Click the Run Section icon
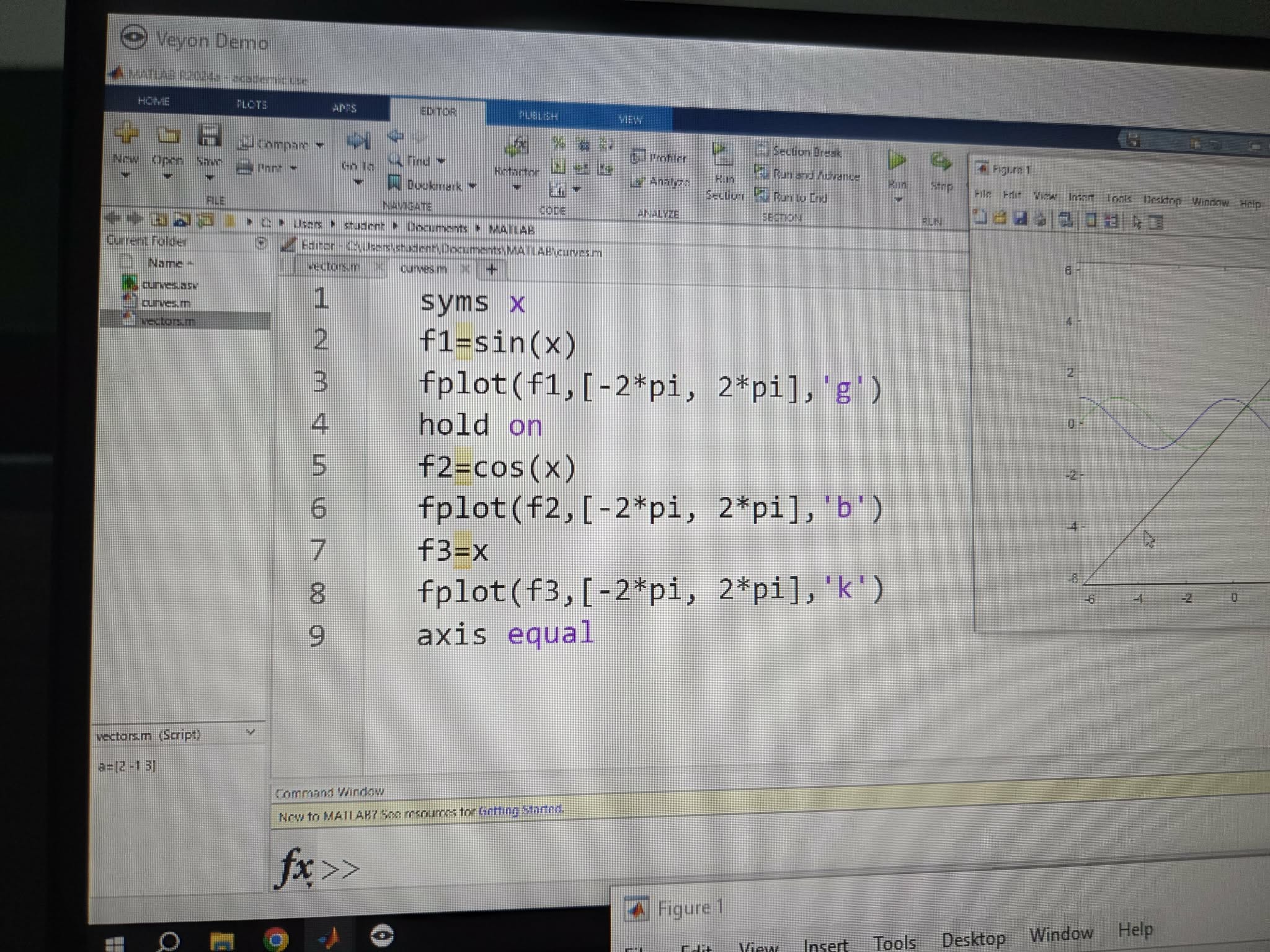Viewport: 1270px width, 952px height. click(722, 154)
